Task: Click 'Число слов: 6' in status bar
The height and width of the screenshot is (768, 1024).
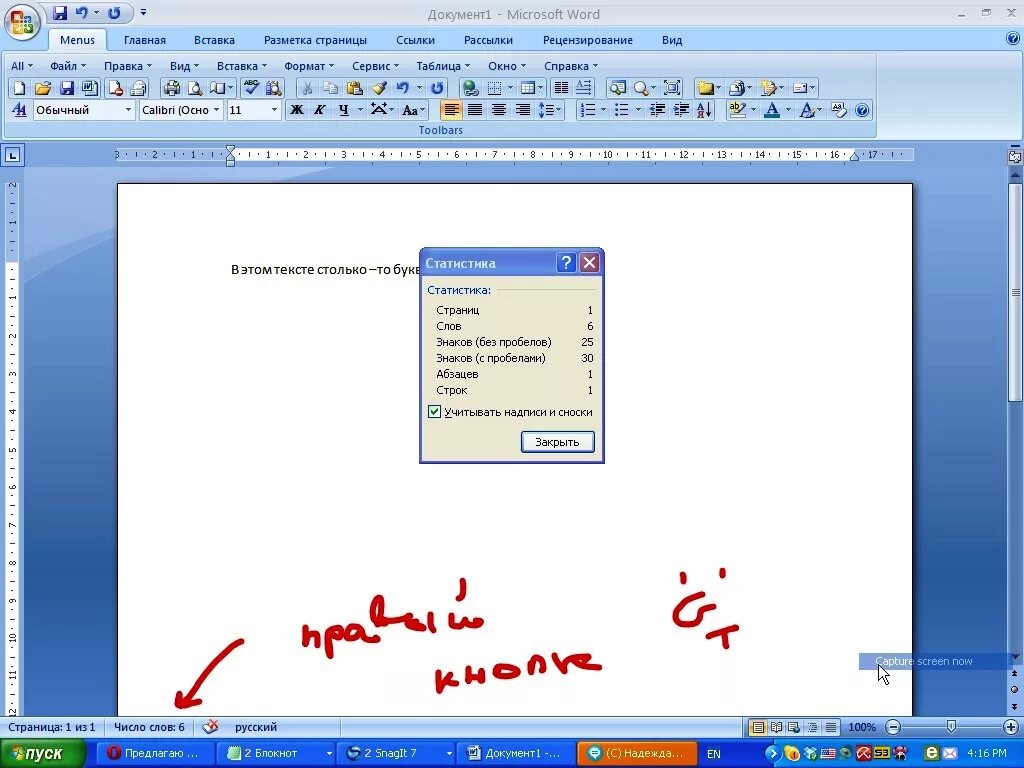Action: 150,727
